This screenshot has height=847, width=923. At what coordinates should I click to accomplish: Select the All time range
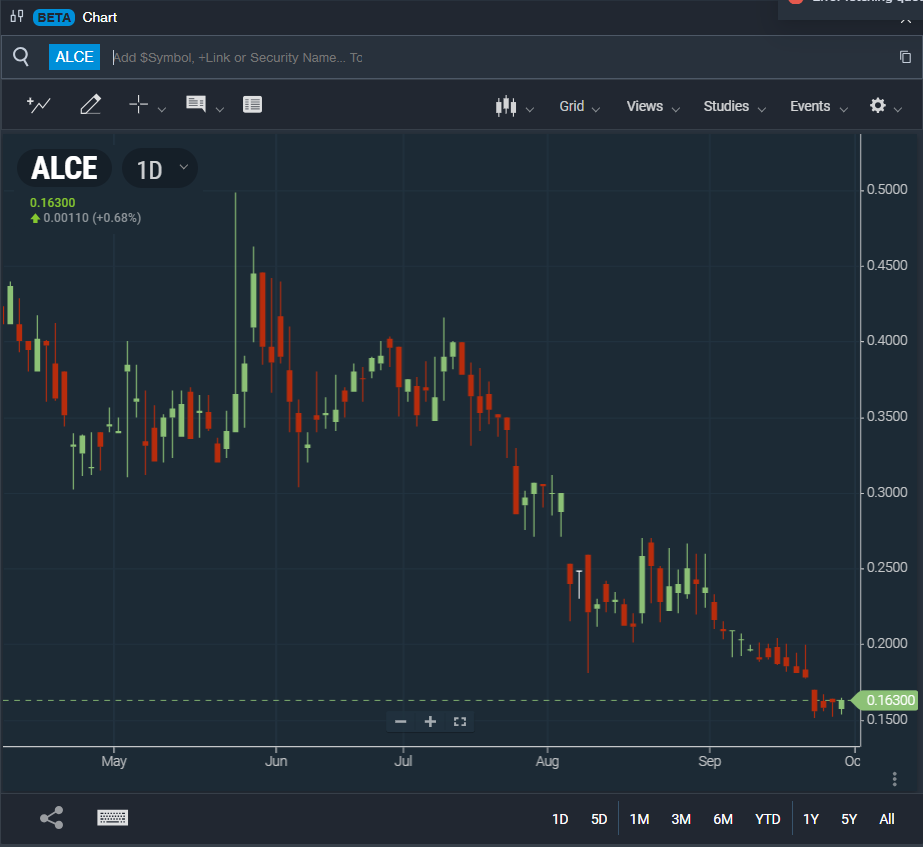pos(887,819)
